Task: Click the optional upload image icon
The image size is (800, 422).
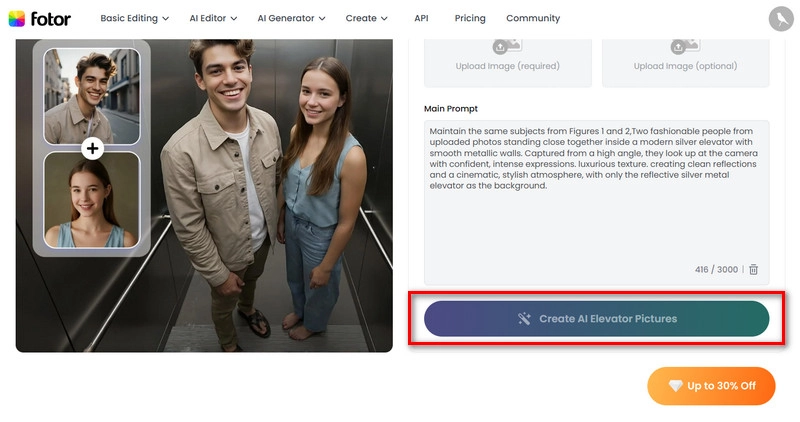Action: click(x=685, y=45)
